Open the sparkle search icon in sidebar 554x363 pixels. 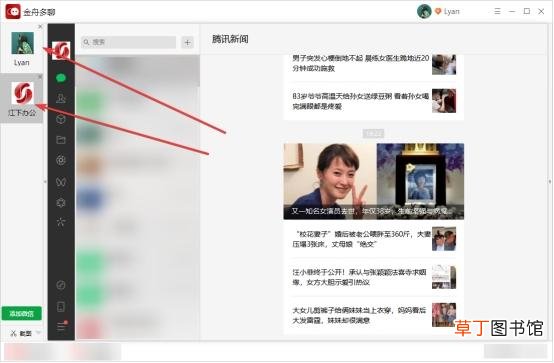click(x=61, y=222)
